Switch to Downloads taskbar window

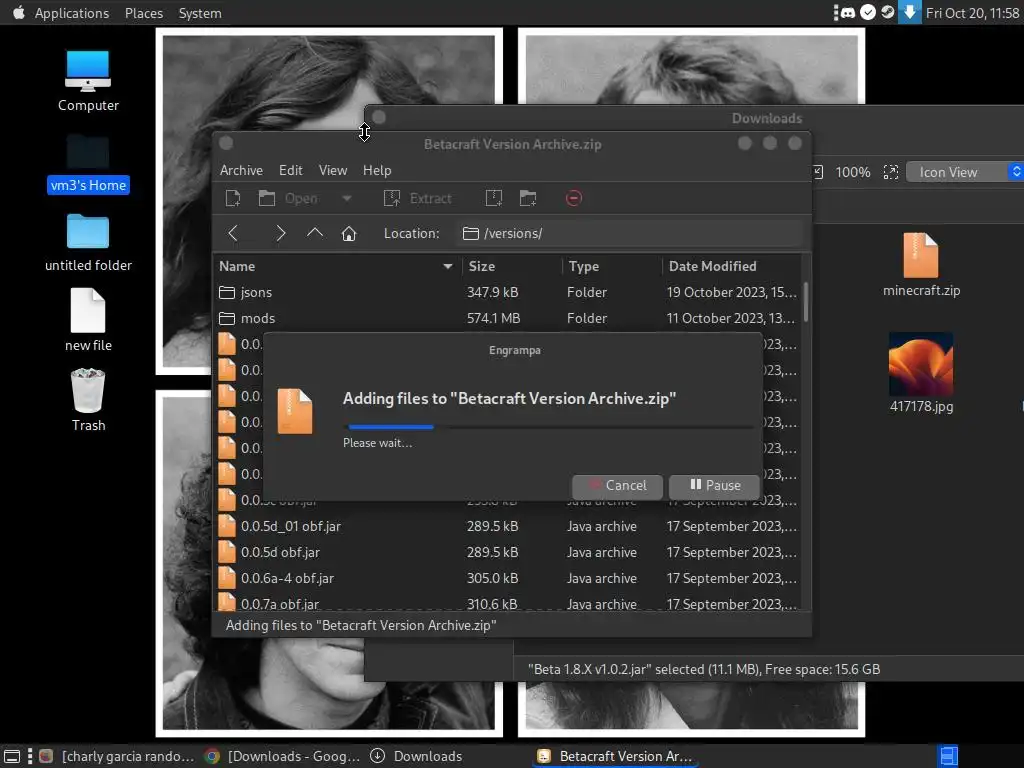(x=417, y=756)
